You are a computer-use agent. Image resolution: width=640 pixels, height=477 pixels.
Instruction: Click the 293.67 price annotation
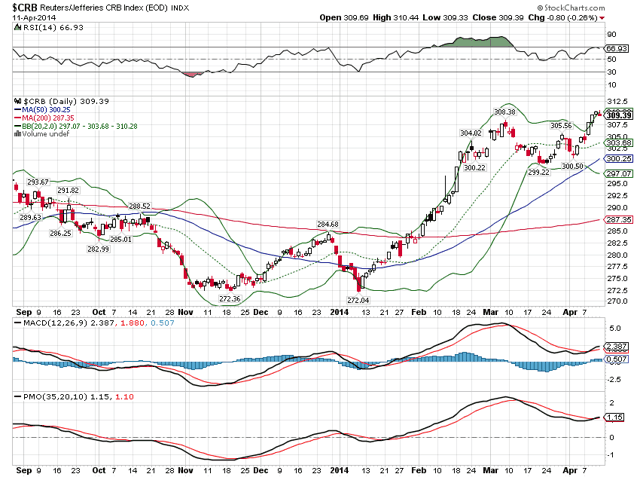point(38,182)
